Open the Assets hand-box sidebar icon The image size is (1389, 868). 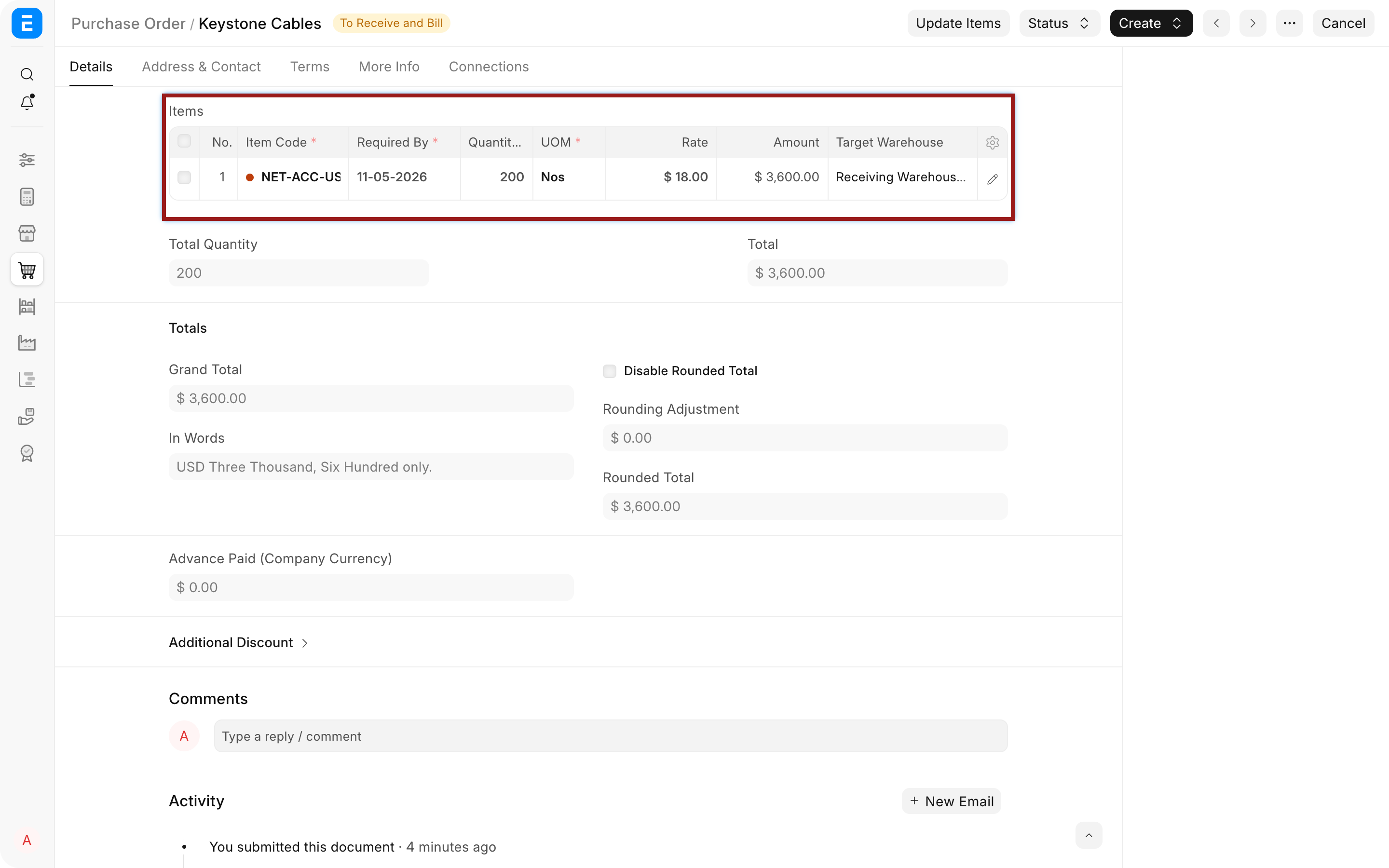(27, 416)
